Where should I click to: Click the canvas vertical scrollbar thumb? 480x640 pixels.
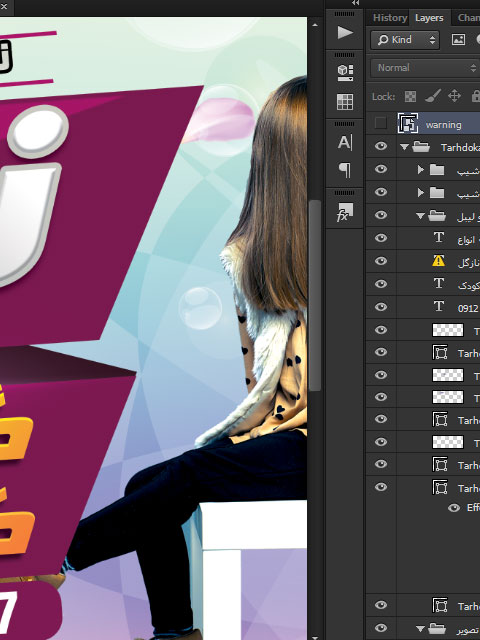[x=315, y=296]
